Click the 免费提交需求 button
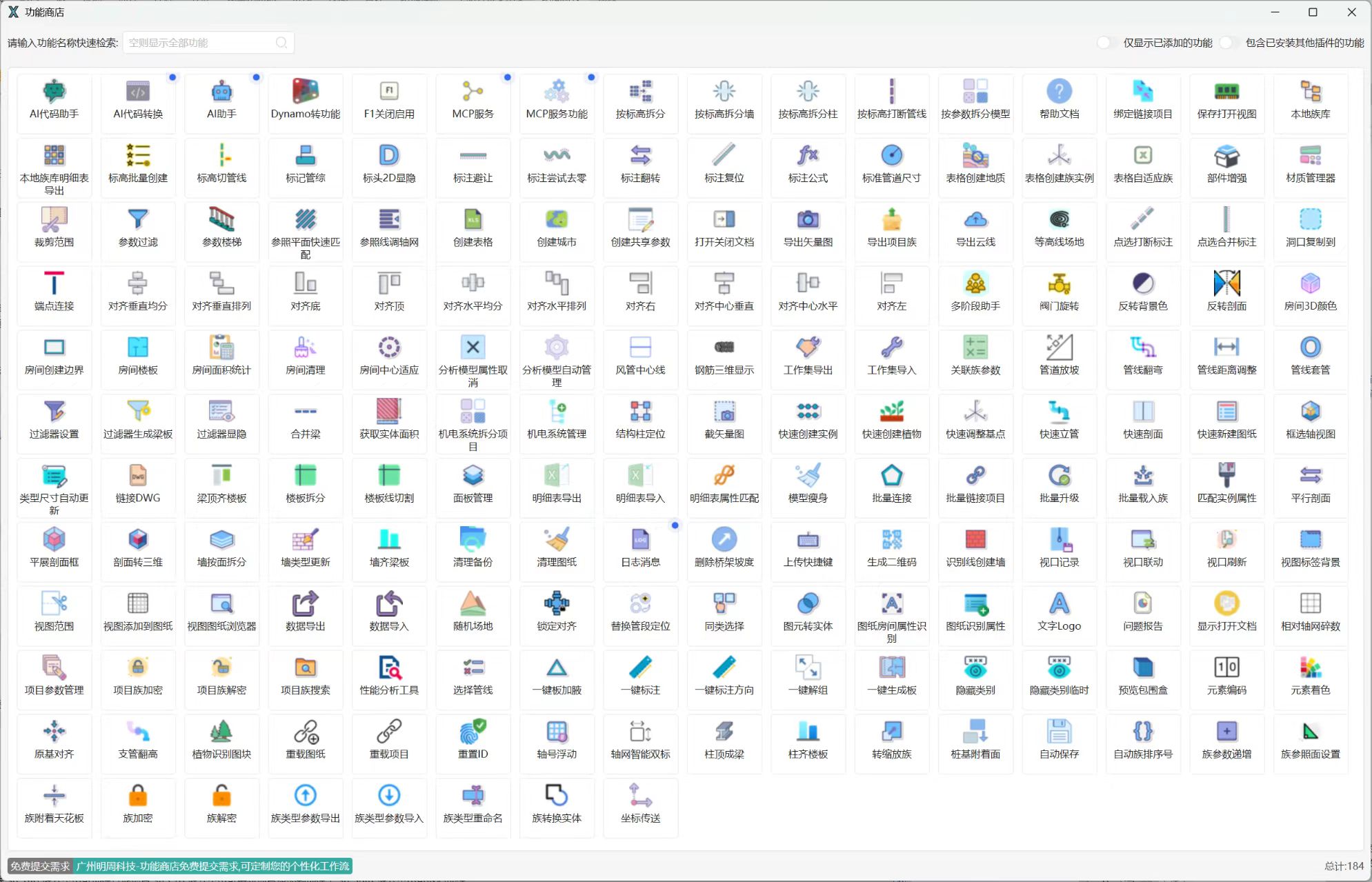Viewport: 1372px width, 882px height. (x=40, y=866)
